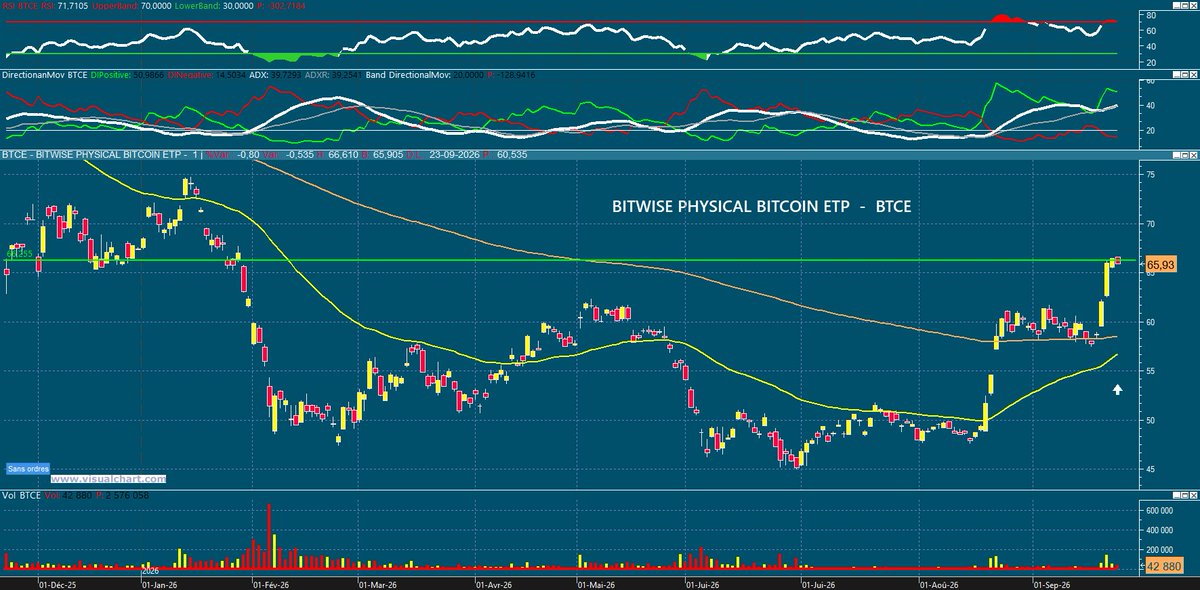Click the chart annotation 'BITWISE PHYSICAL BITCOIN ETP - BTCE'
The width and height of the screenshot is (1200, 590).
coord(763,207)
